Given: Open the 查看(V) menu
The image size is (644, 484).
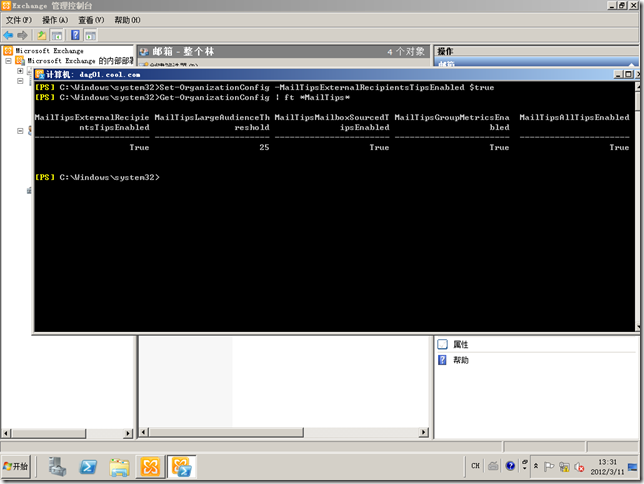Looking at the screenshot, I should pyautogui.click(x=91, y=20).
